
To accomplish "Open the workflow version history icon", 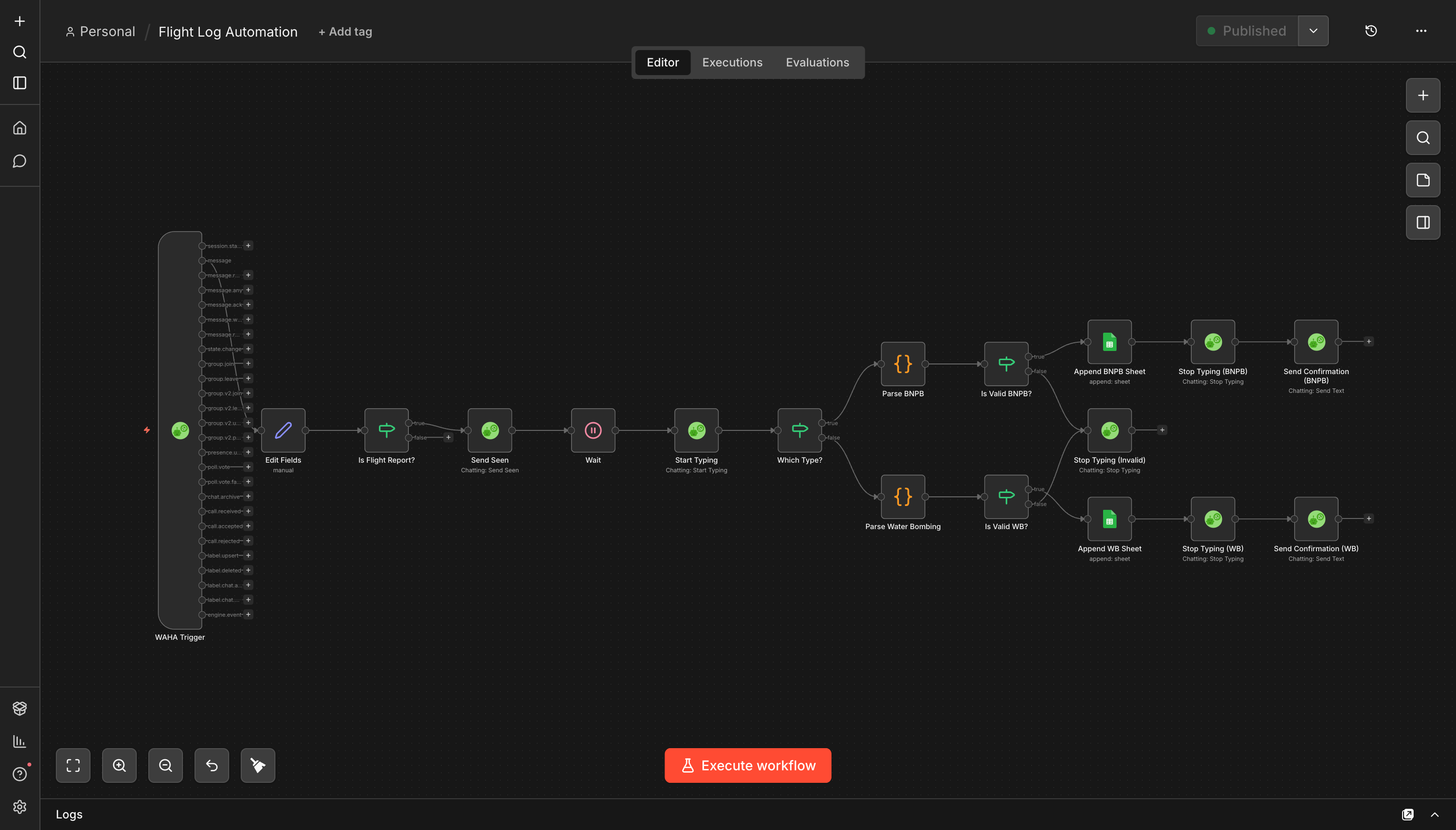I will (x=1371, y=31).
